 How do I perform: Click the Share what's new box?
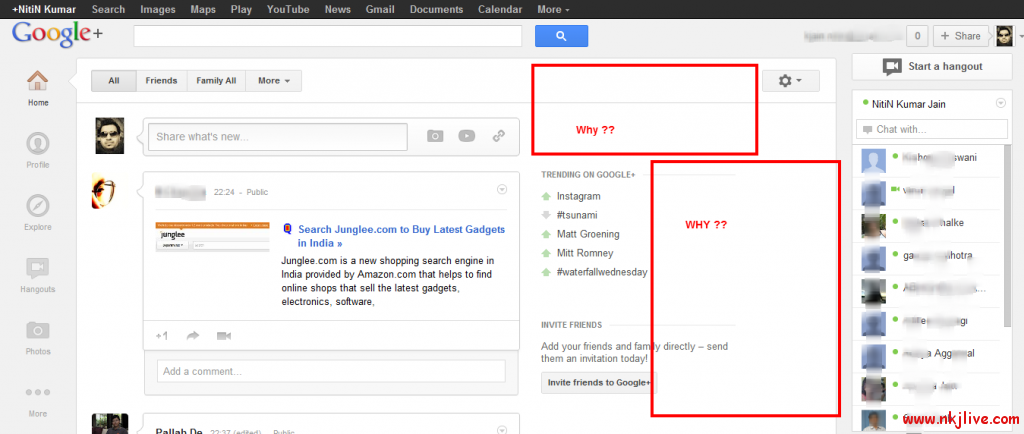tap(278, 137)
